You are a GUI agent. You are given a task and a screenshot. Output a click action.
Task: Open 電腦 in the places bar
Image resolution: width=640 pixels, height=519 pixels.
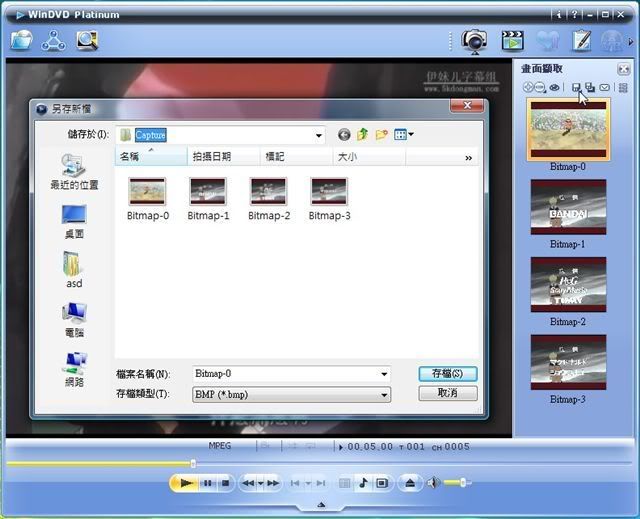[74, 320]
